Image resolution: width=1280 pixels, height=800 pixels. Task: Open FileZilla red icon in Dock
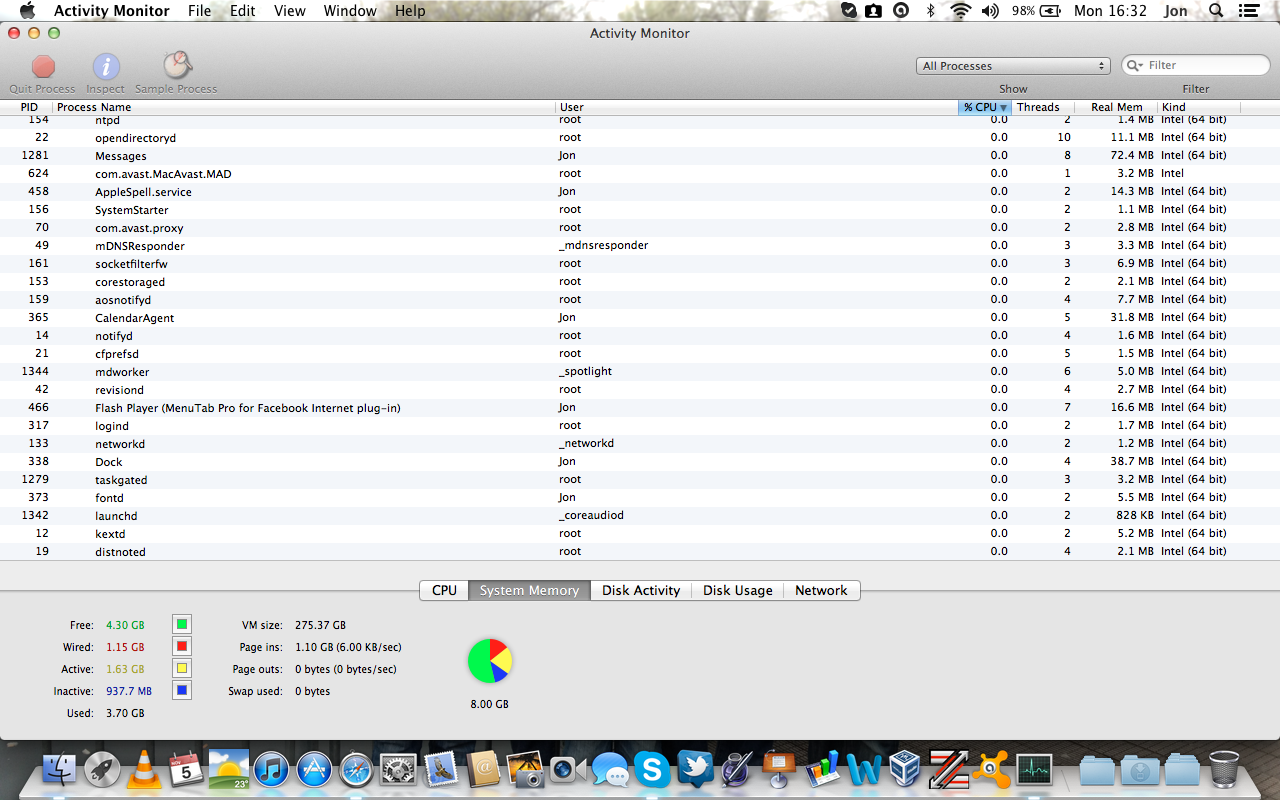pos(947,769)
